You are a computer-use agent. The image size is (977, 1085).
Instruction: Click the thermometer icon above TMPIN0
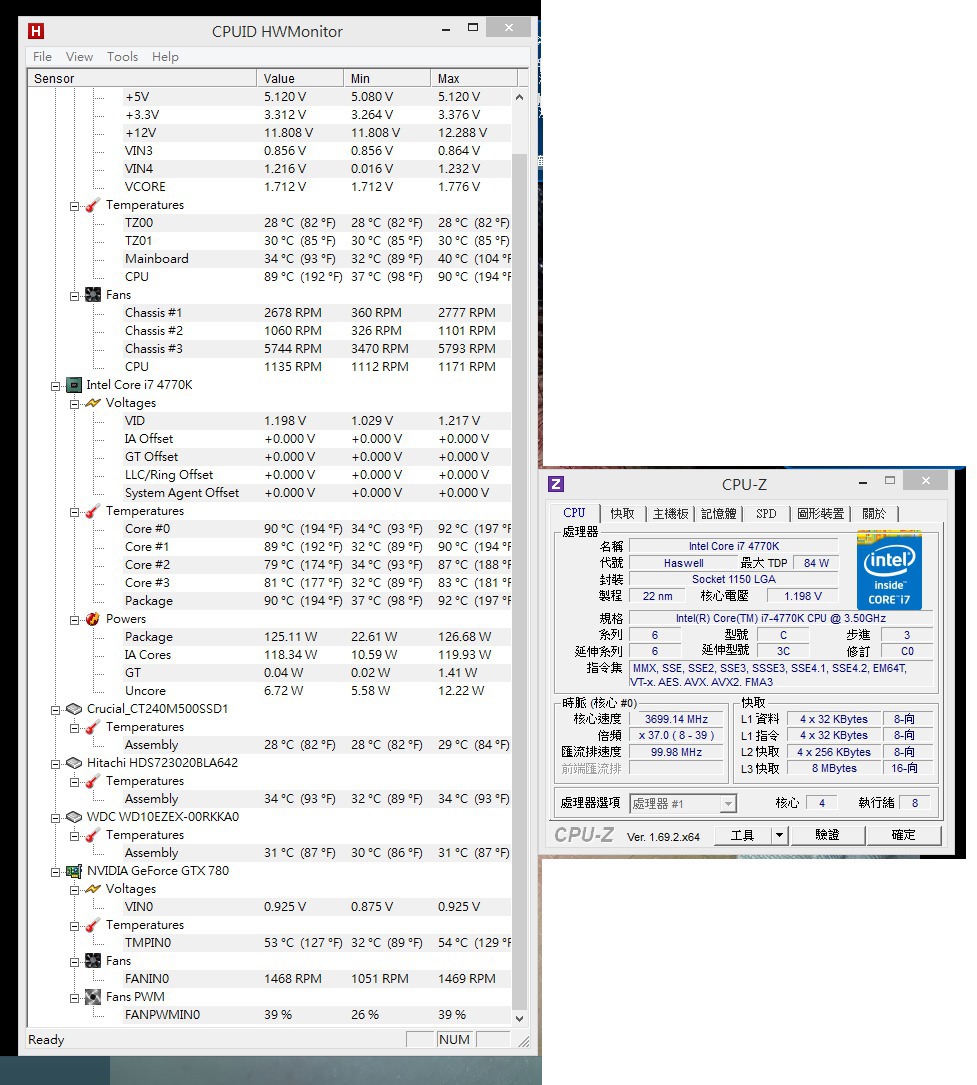92,924
